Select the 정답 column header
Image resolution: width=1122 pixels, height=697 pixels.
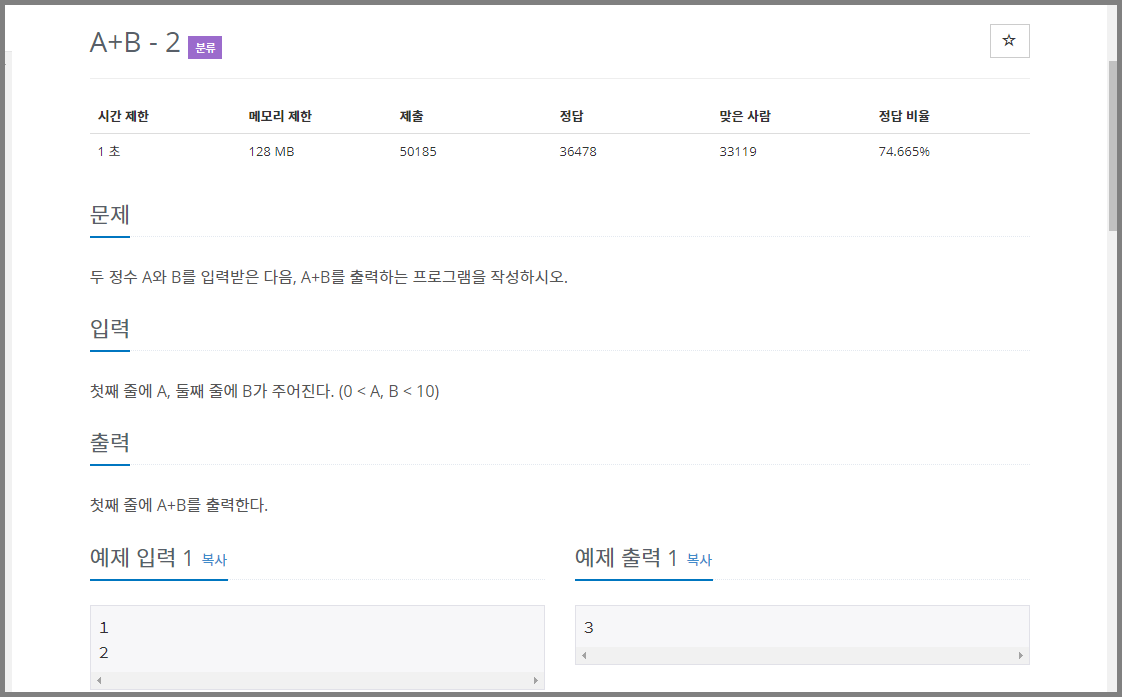pyautogui.click(x=571, y=116)
